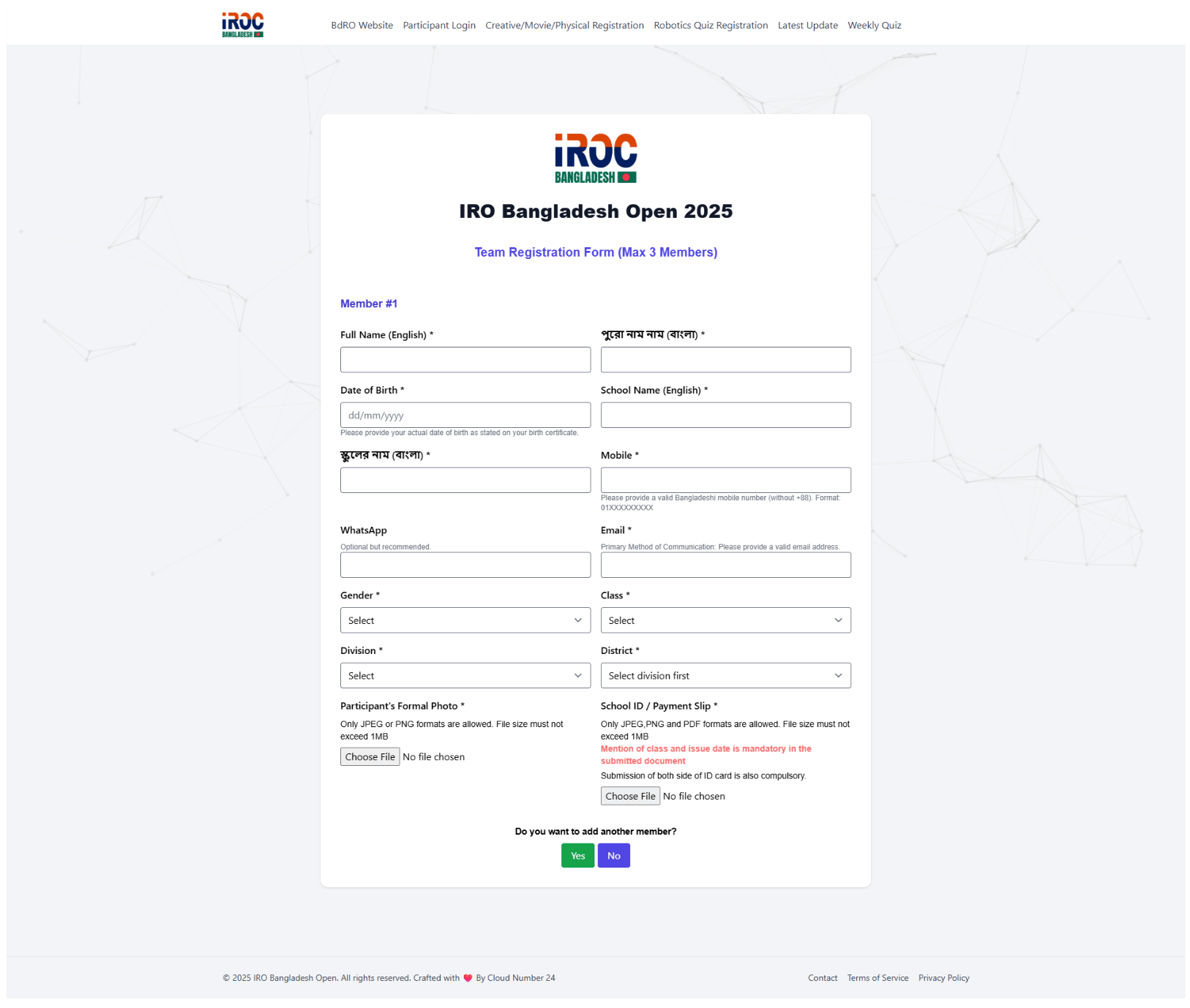The width and height of the screenshot is (1190, 1008).
Task: Focus the Email input field
Action: tap(725, 565)
